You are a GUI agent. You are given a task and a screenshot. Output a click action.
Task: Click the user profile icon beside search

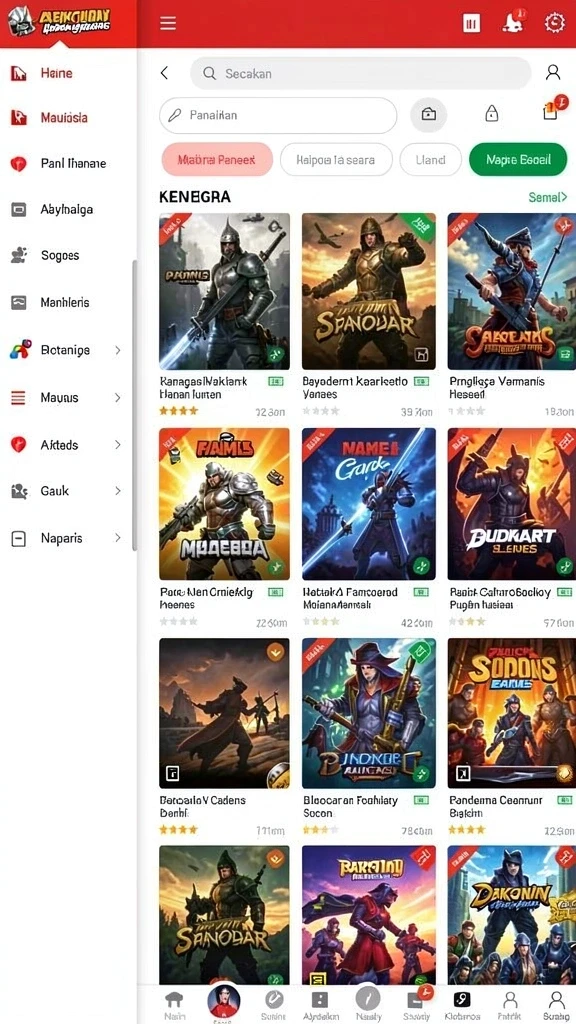click(x=552, y=72)
